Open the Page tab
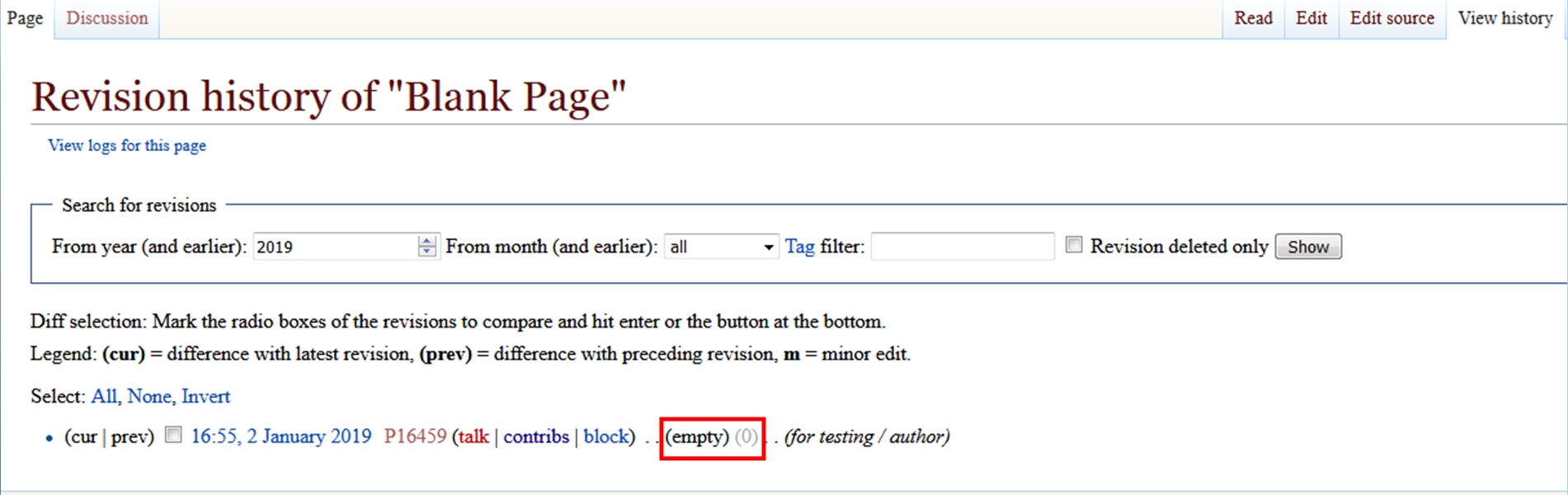The image size is (1568, 495). pos(25,18)
